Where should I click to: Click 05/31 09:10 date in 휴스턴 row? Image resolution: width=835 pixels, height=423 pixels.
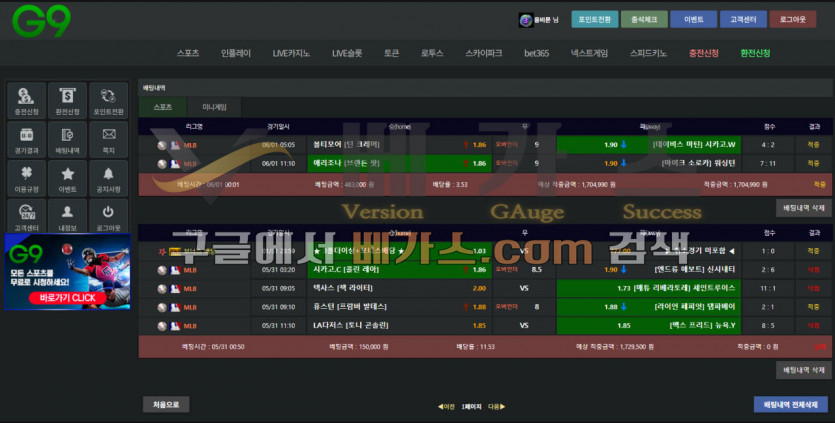pos(278,307)
